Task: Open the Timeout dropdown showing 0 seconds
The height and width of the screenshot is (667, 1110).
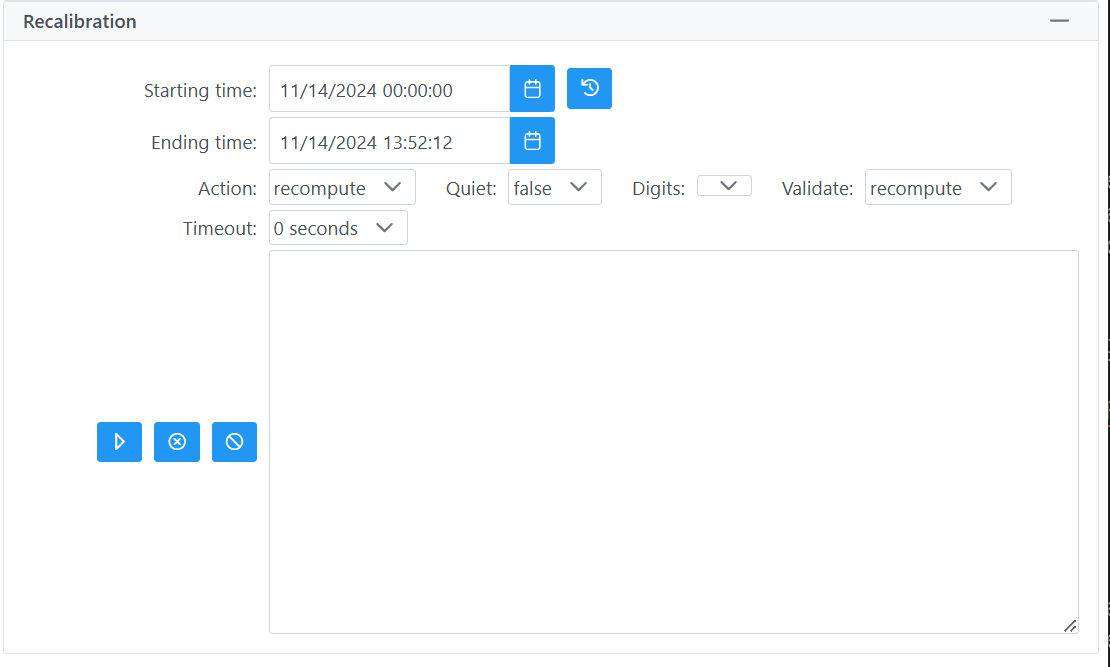Action: 338,228
